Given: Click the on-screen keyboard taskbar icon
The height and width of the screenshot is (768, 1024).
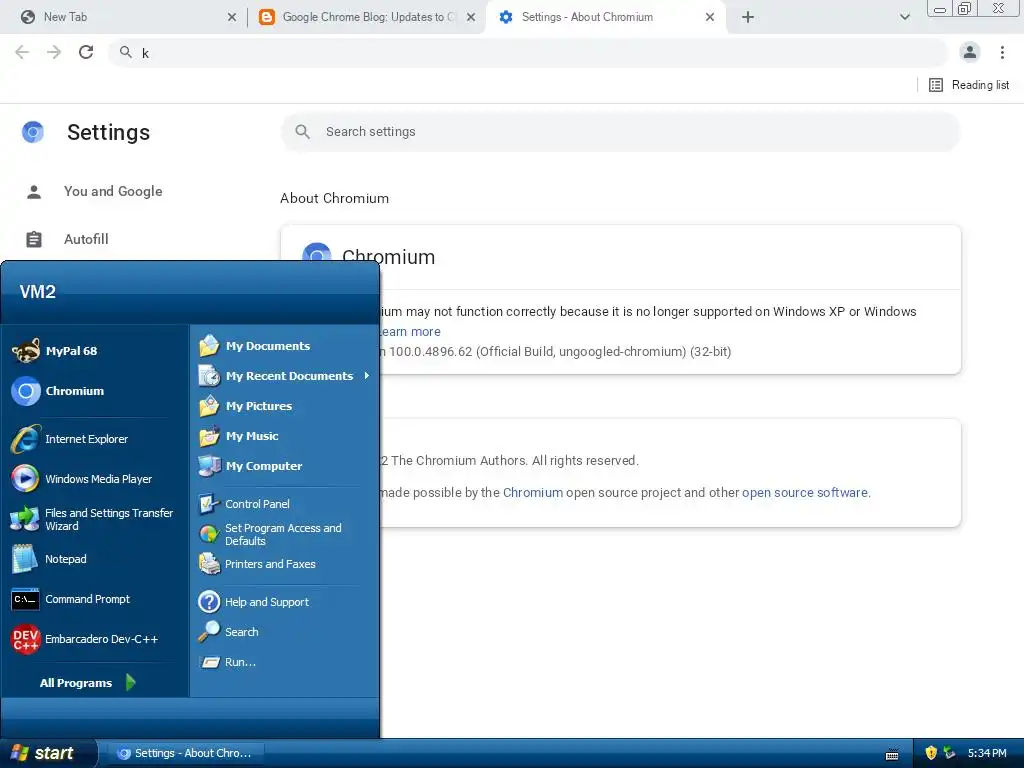Looking at the screenshot, I should tap(892, 754).
